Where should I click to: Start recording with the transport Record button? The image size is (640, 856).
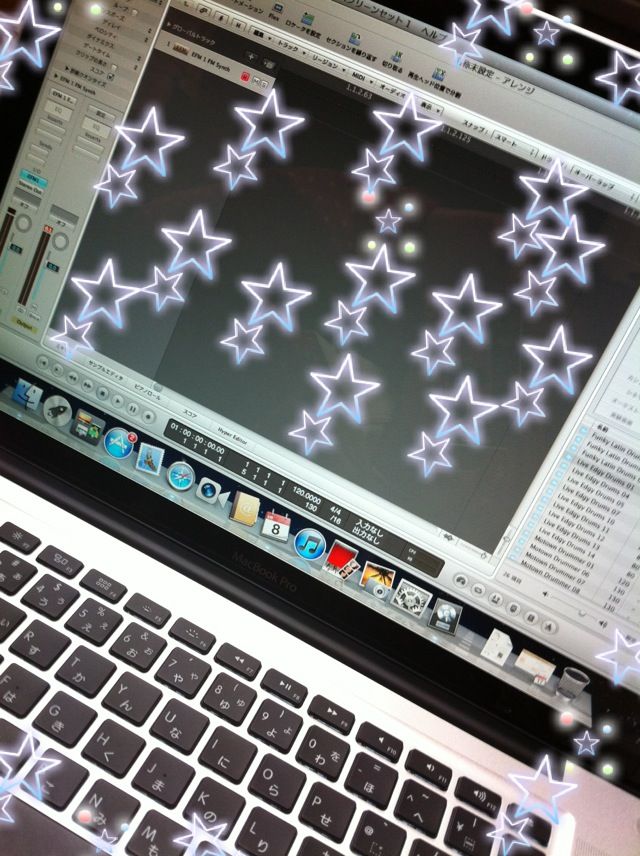point(148,417)
